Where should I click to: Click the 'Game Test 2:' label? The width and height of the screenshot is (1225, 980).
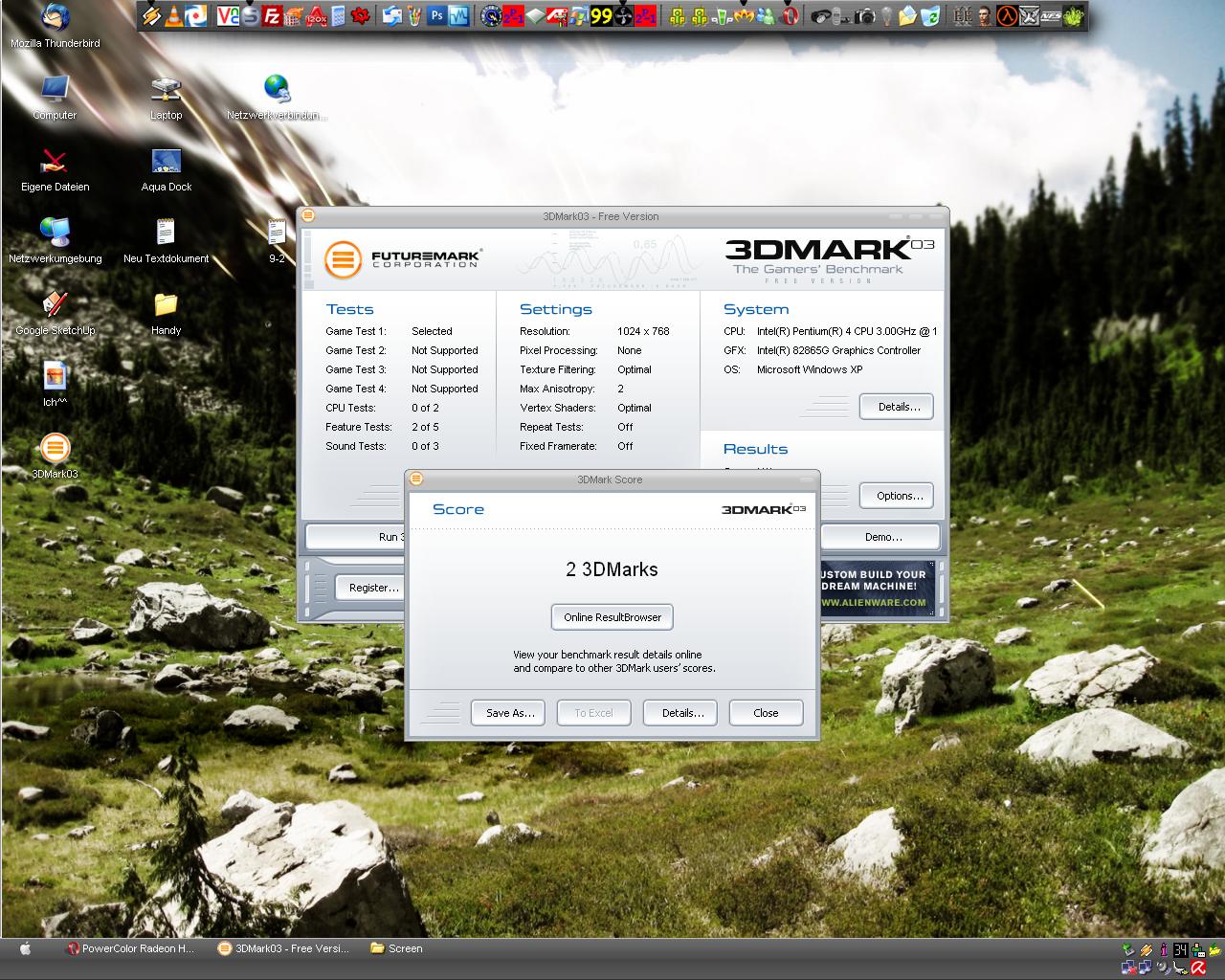point(356,350)
